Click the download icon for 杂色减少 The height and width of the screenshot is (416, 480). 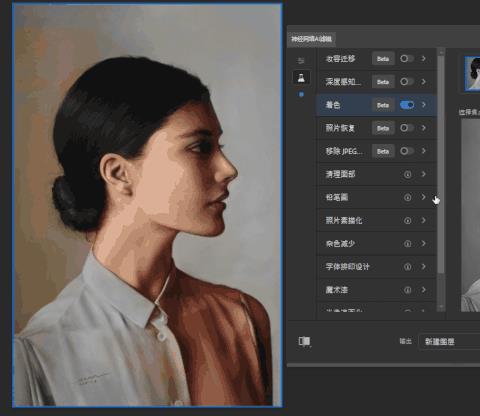pyautogui.click(x=407, y=244)
